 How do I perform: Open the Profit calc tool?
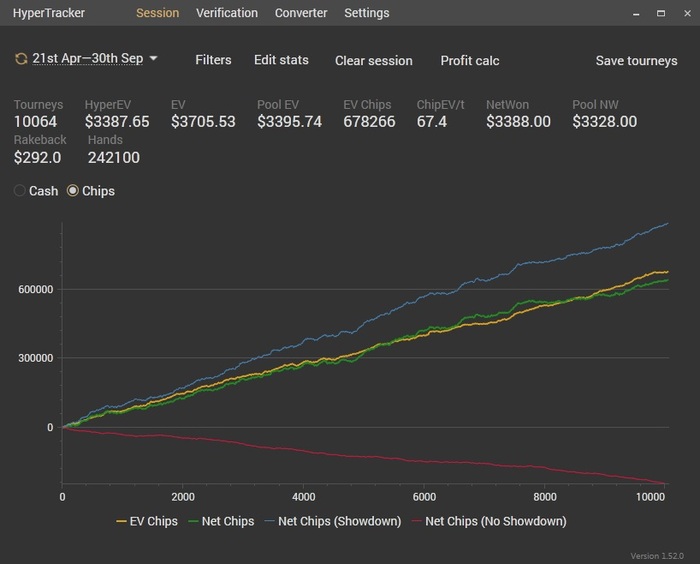click(470, 61)
